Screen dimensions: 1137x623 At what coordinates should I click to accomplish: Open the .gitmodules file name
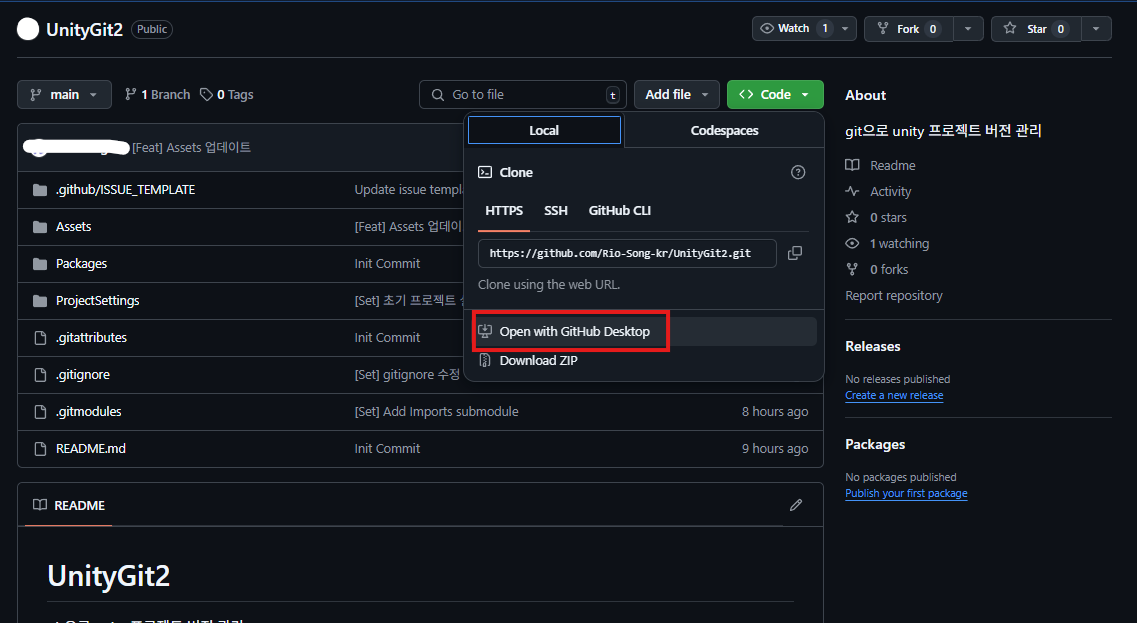click(x=88, y=412)
